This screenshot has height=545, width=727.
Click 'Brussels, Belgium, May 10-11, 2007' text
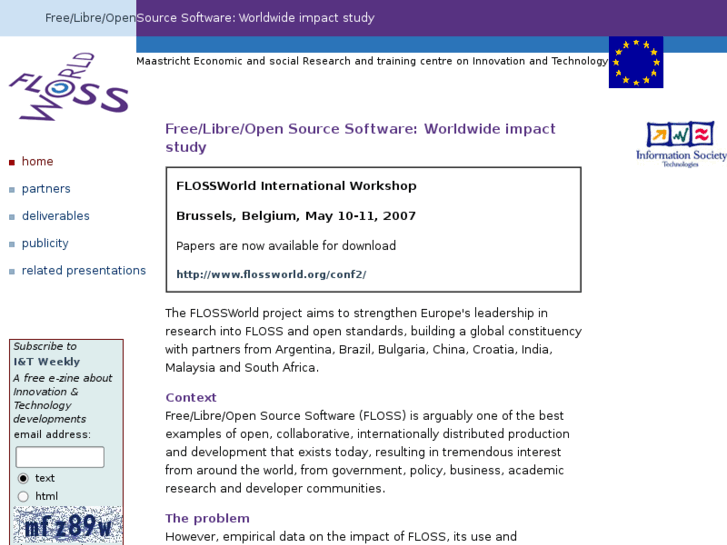296,216
